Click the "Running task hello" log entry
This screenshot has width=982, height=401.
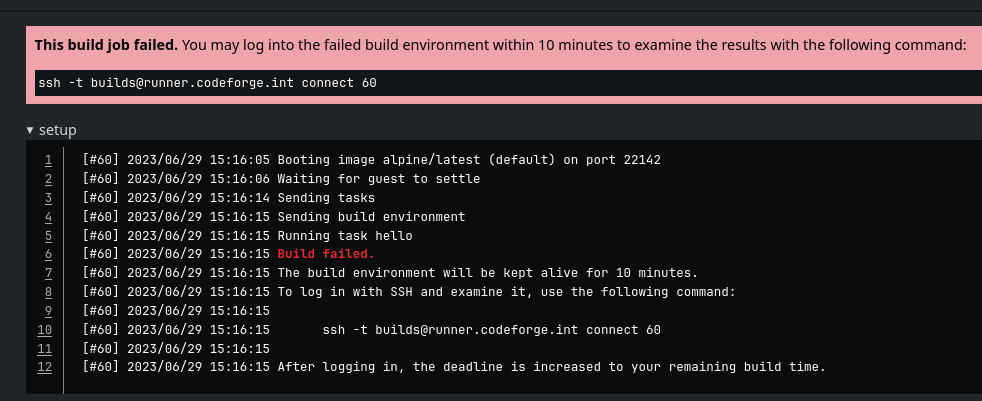click(344, 236)
